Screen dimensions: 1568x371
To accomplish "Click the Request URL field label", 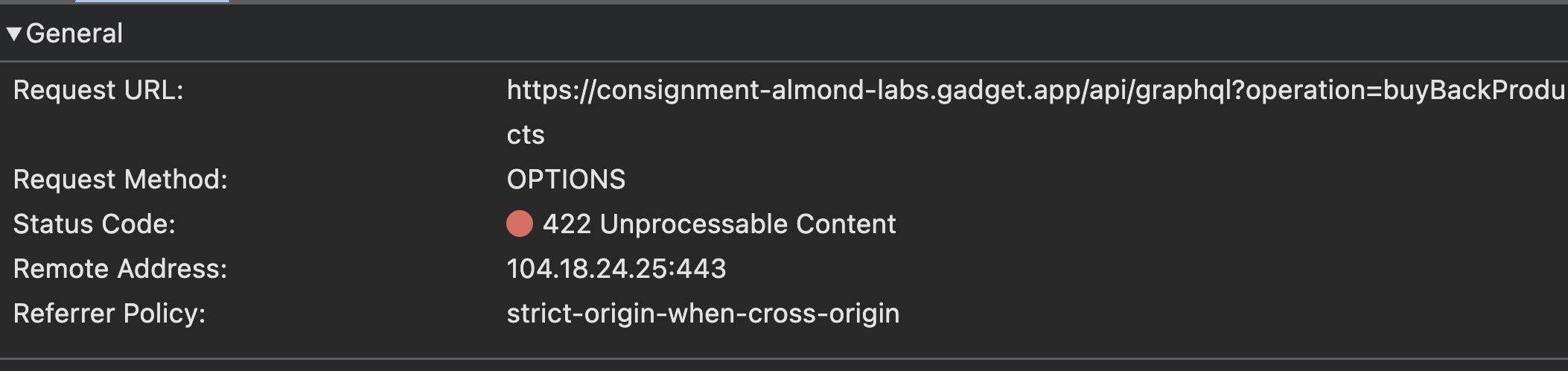I will click(98, 90).
